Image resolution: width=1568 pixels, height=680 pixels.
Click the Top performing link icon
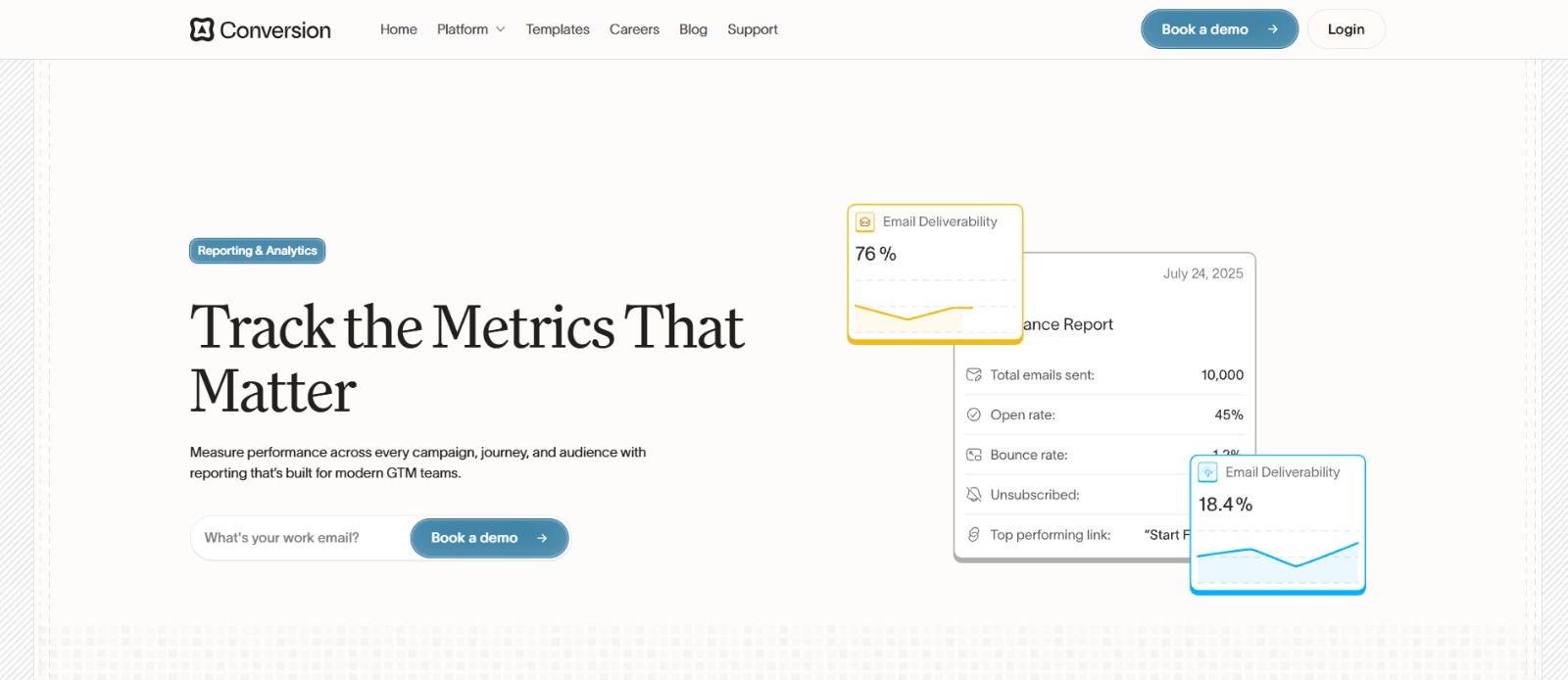974,535
